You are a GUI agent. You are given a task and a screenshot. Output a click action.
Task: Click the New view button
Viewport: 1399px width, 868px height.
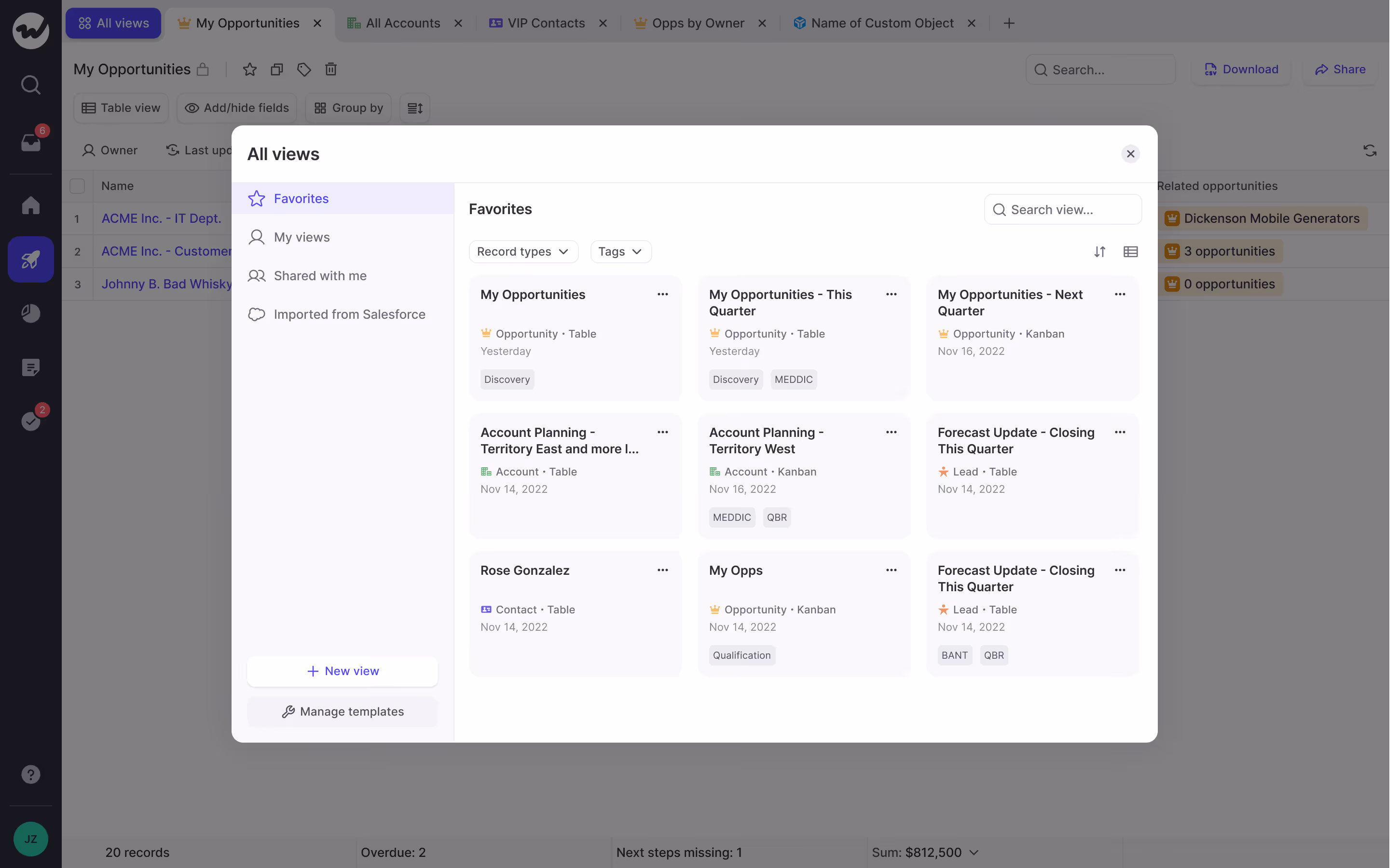(x=343, y=670)
